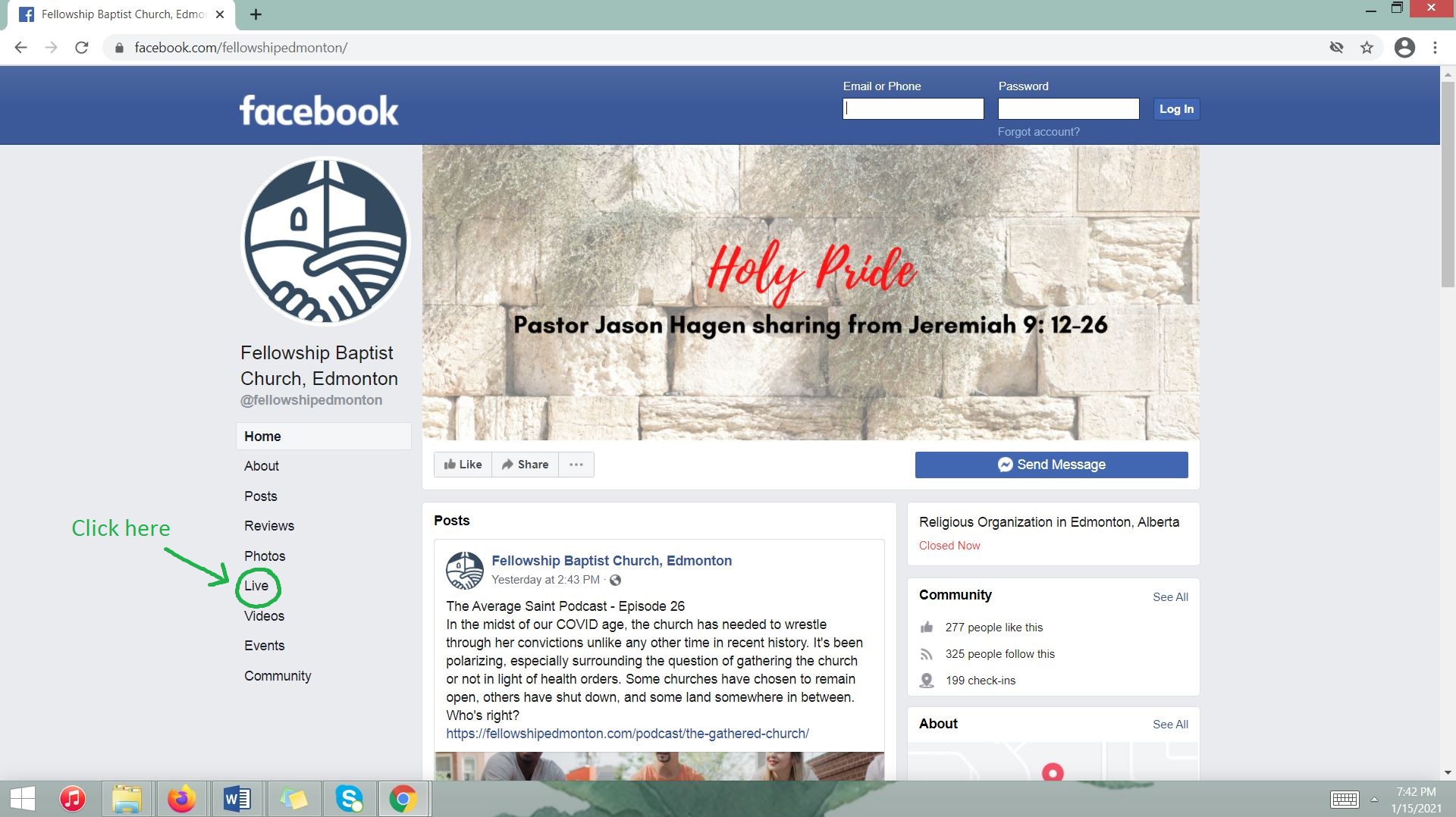Viewport: 1456px width, 817px height.
Task: Click the post author's small avatar
Action: click(464, 571)
